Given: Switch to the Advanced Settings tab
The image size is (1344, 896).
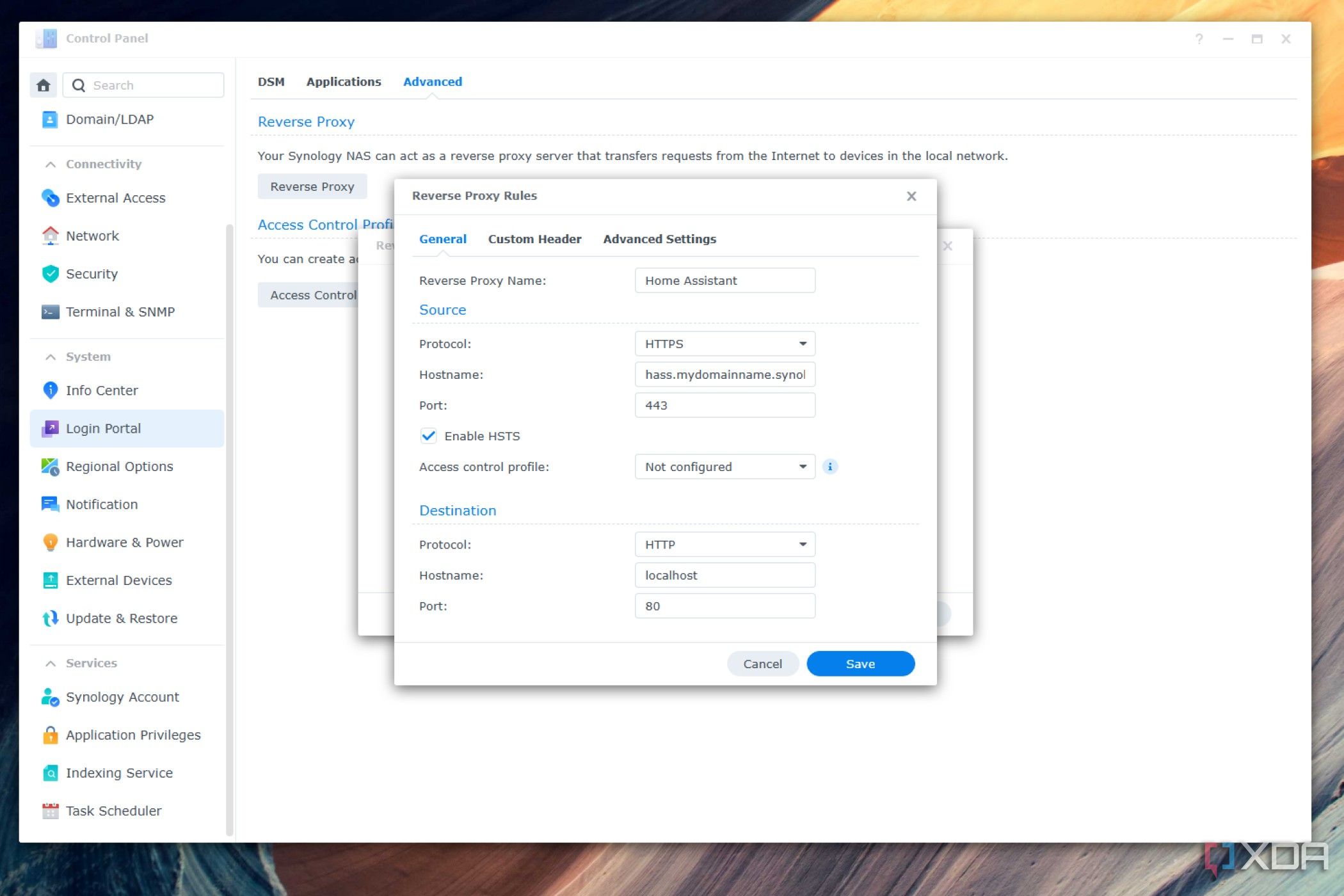Looking at the screenshot, I should 659,239.
